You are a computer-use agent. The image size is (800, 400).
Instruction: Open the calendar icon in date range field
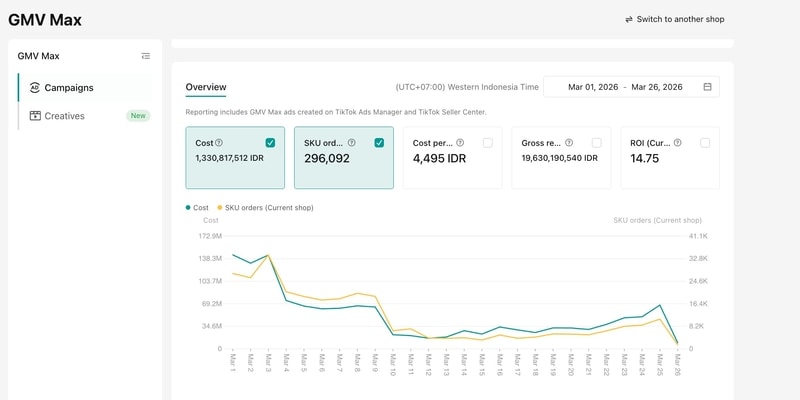click(707, 87)
